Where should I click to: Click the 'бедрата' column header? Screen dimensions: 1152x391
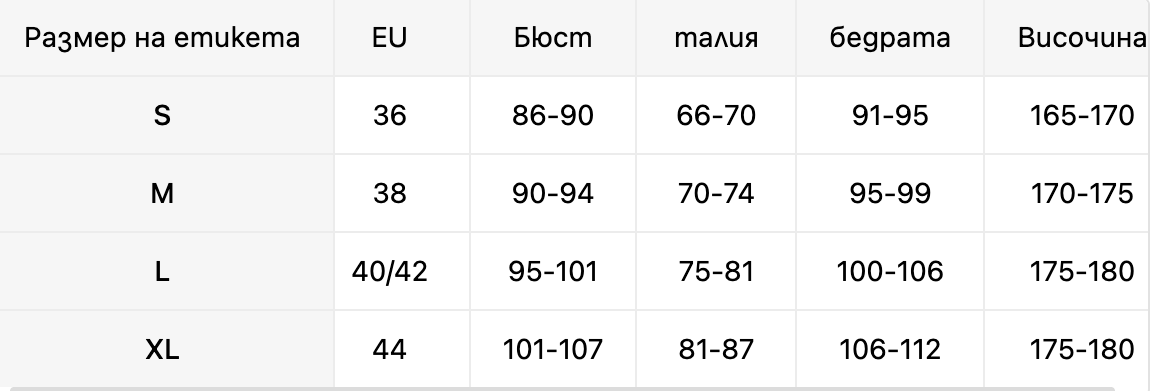890,38
